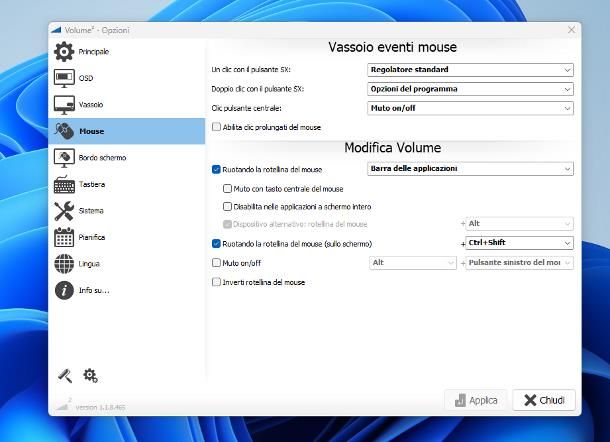Close the Volume² options window with X
This screenshot has height=442, width=610.
point(571,30)
